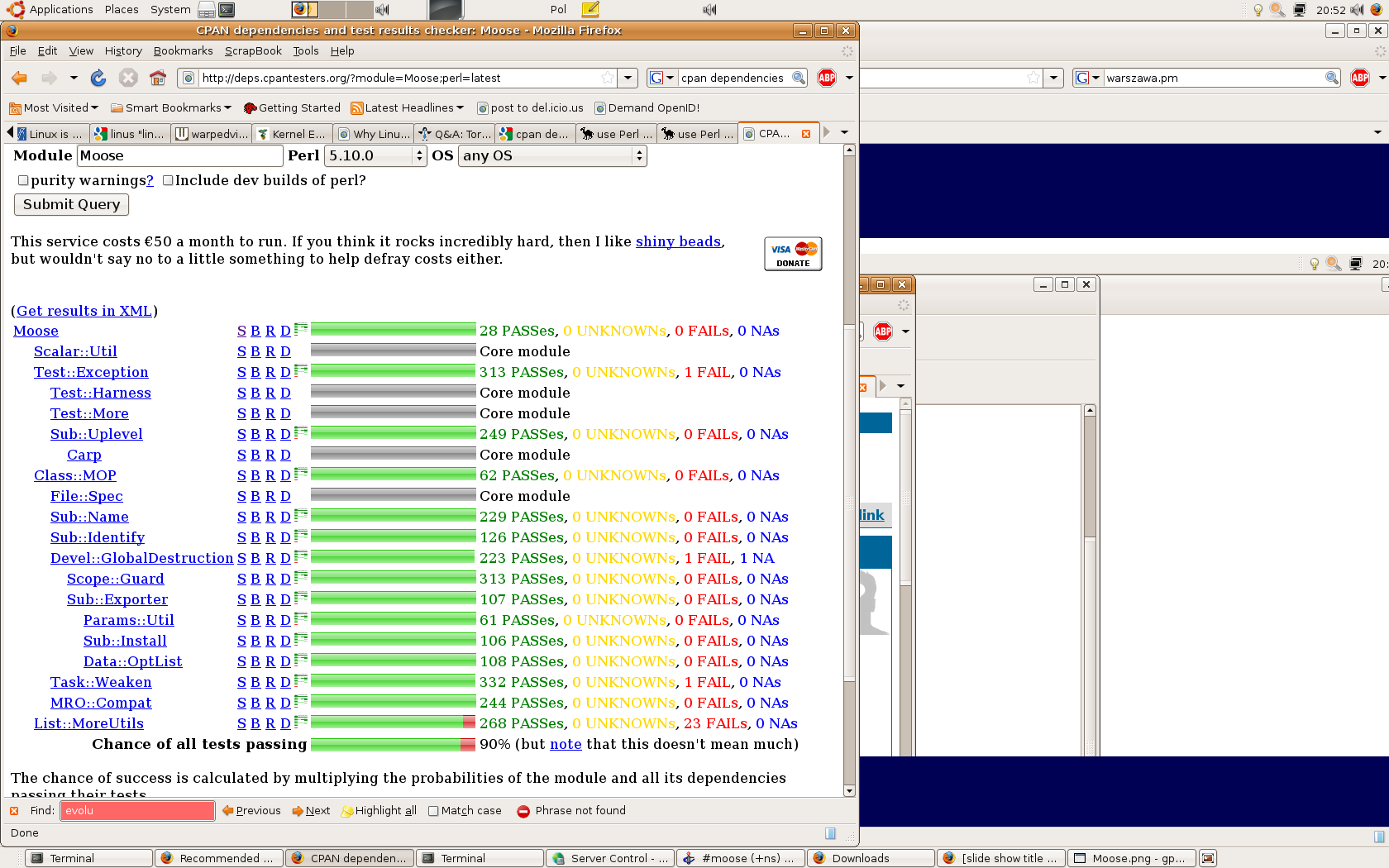Open the Devel::GlobalDestruction link
The height and width of the screenshot is (868, 1389).
tap(142, 558)
